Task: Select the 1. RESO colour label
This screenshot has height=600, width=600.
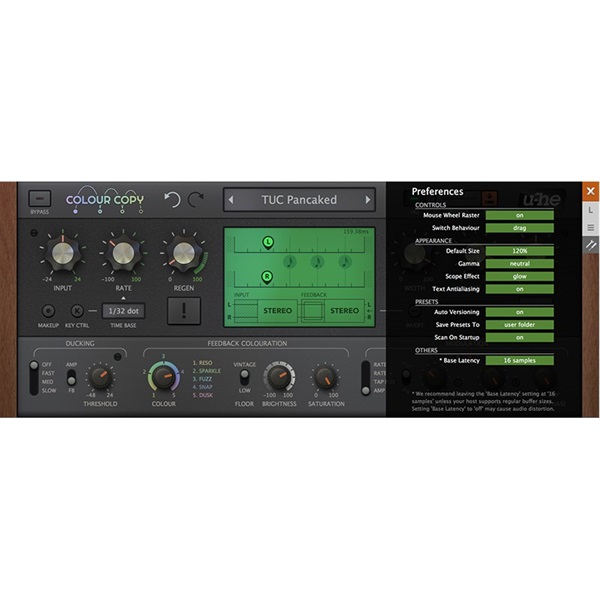Action: pos(202,363)
